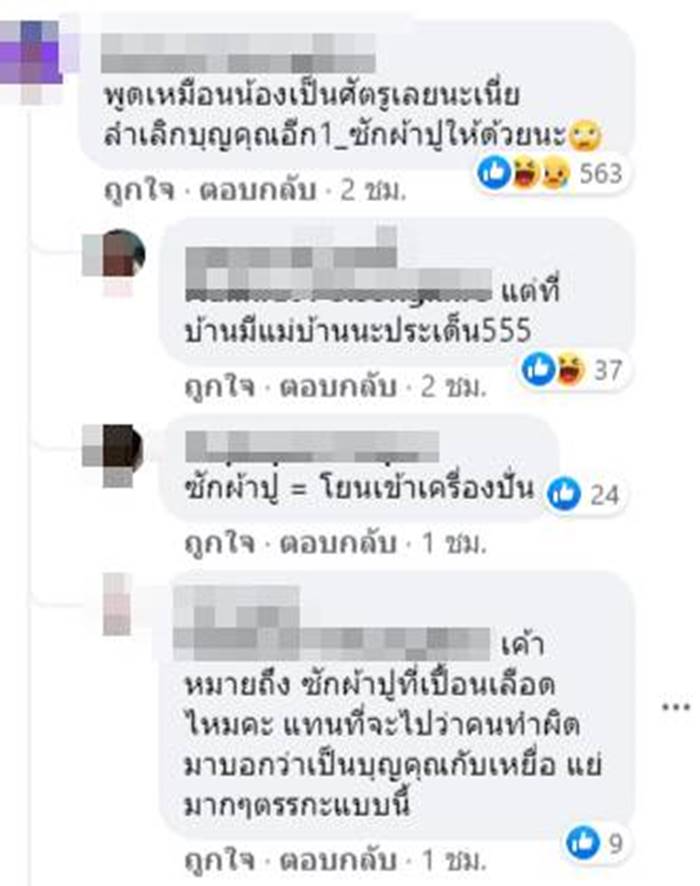Click the like icon showing 9 reactions

point(582,842)
